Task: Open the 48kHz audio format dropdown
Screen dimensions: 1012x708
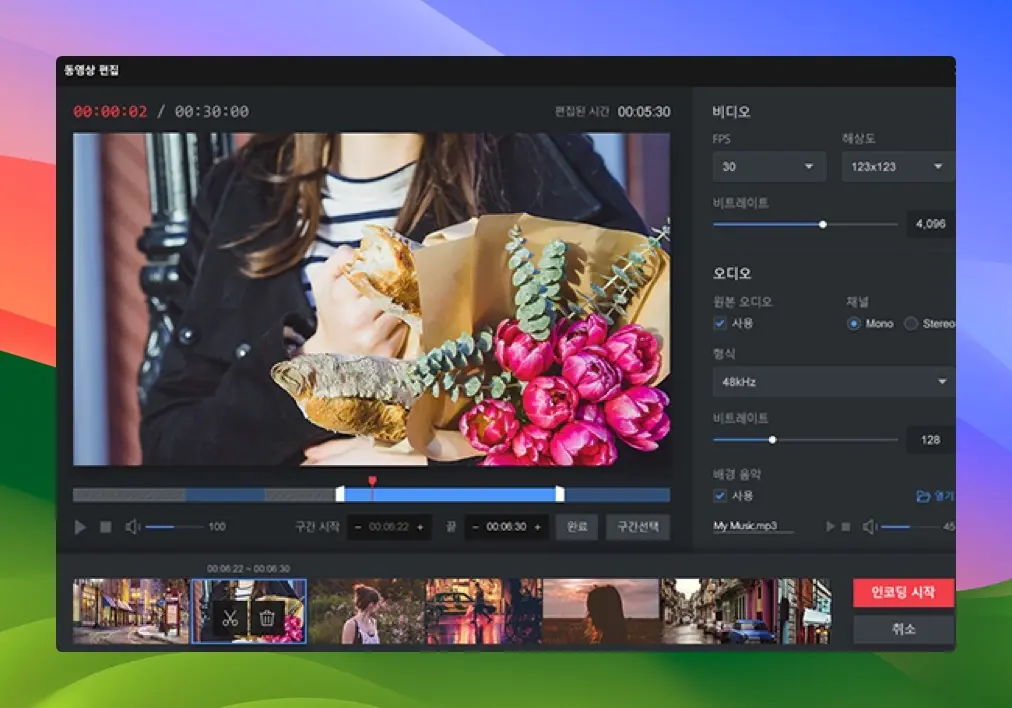Action: click(x=832, y=382)
